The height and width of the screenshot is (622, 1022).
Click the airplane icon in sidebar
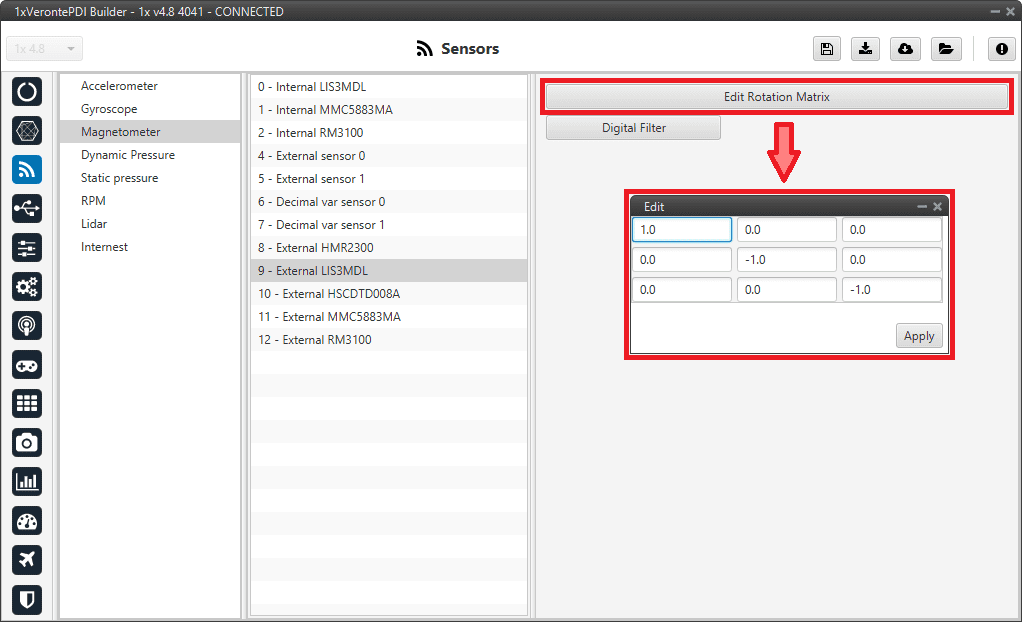(x=27, y=559)
